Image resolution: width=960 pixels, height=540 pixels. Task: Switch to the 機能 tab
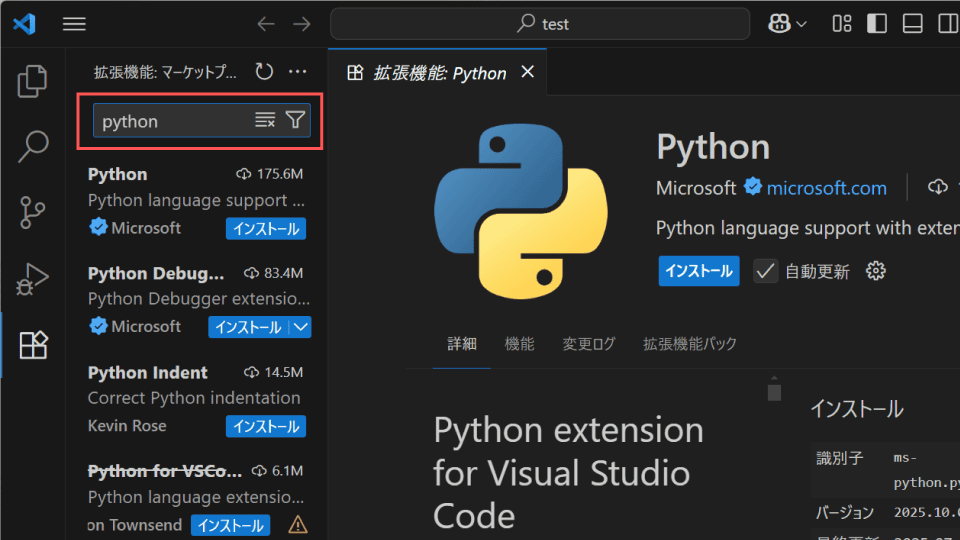(x=519, y=344)
